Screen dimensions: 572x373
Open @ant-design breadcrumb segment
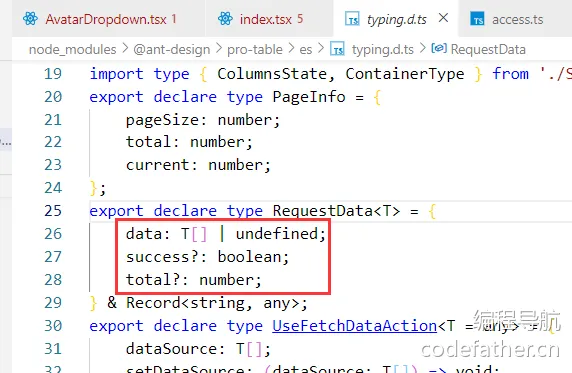point(172,49)
